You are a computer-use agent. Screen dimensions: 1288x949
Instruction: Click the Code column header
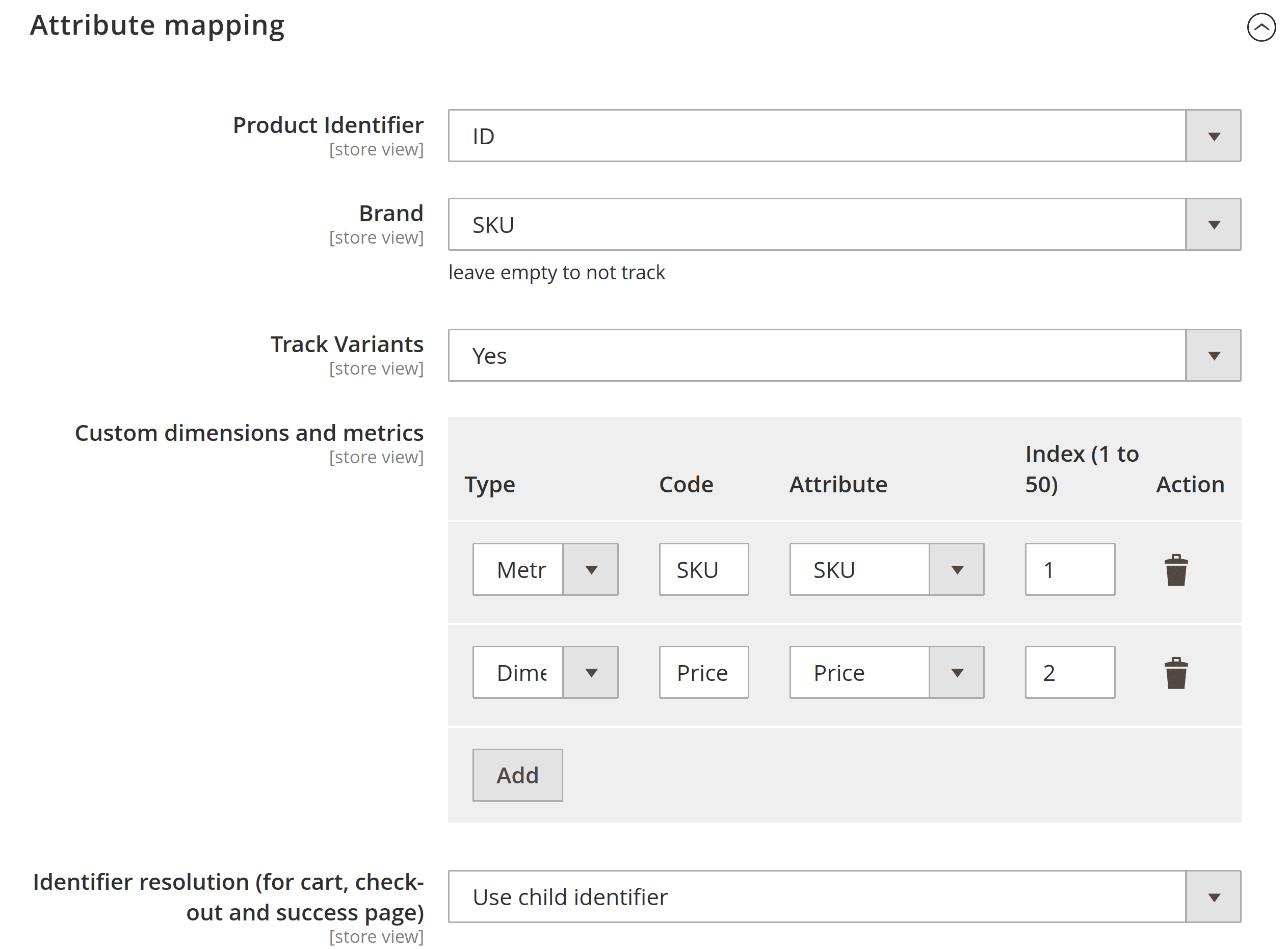point(686,484)
